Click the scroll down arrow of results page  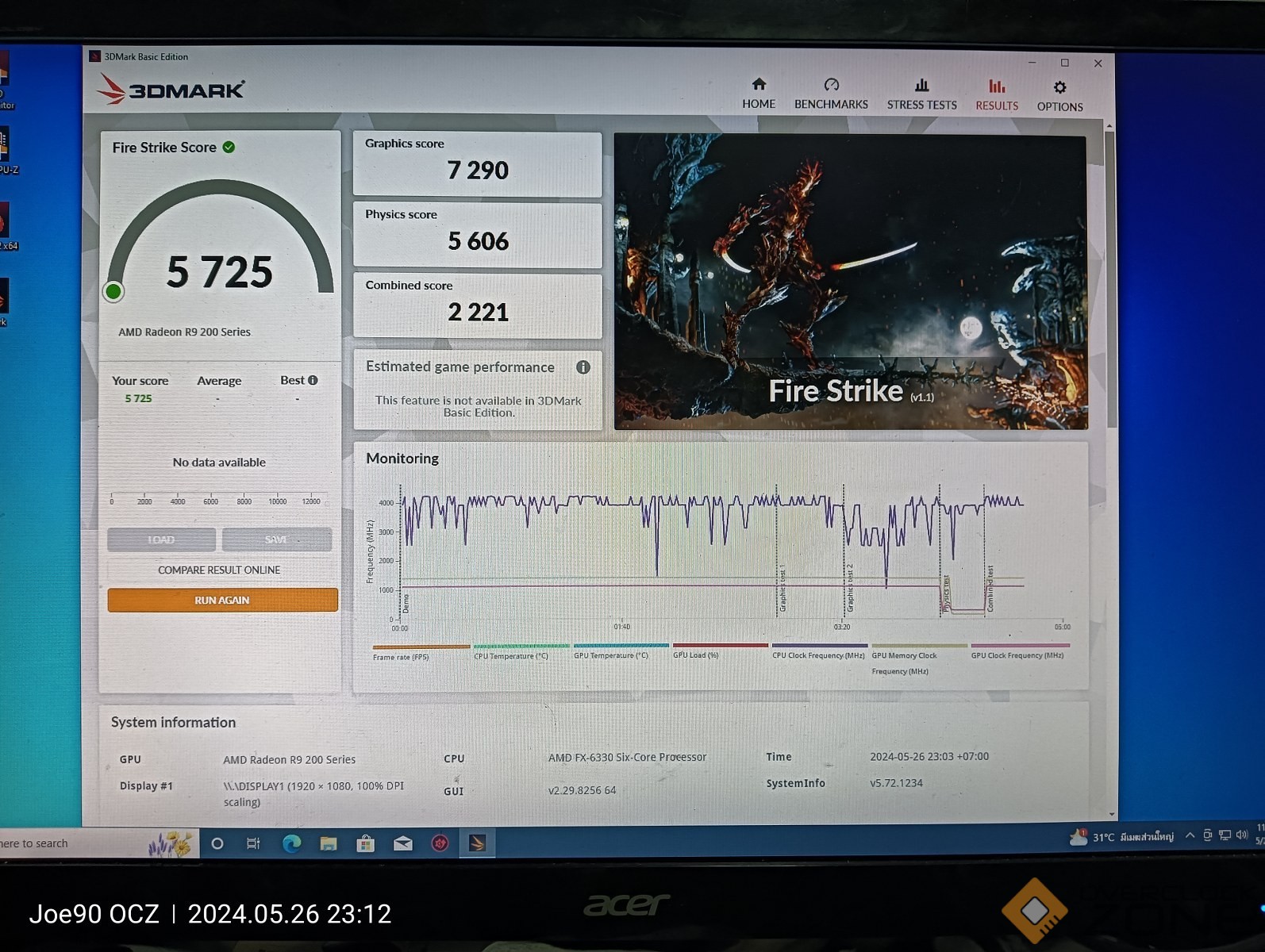click(1111, 814)
